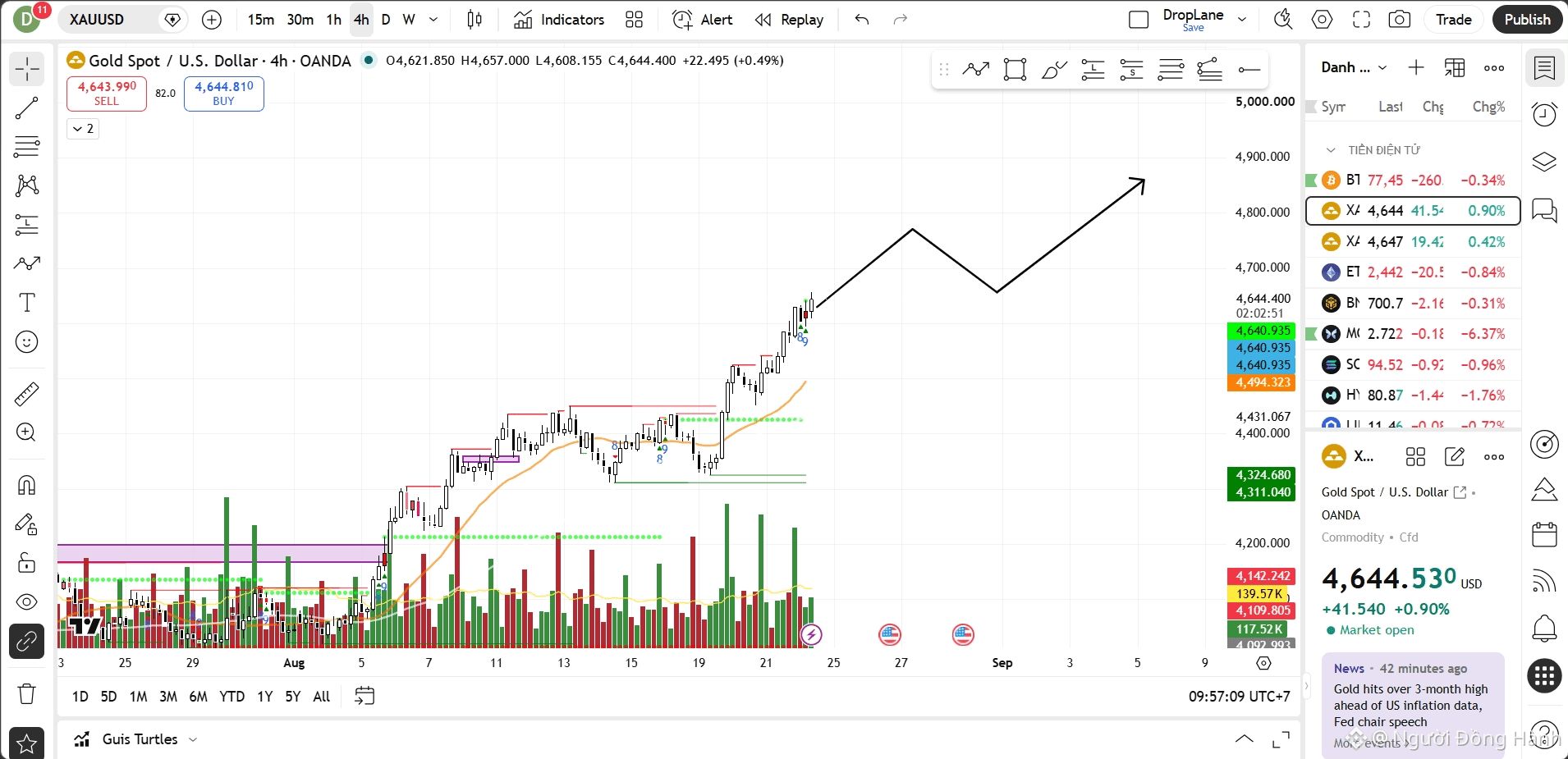1568x759 pixels.
Task: Select the chart layout square icon
Action: coord(1139,20)
